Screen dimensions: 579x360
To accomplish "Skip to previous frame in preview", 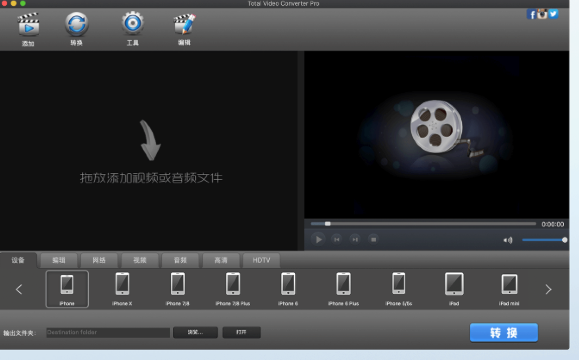I will click(x=336, y=240).
